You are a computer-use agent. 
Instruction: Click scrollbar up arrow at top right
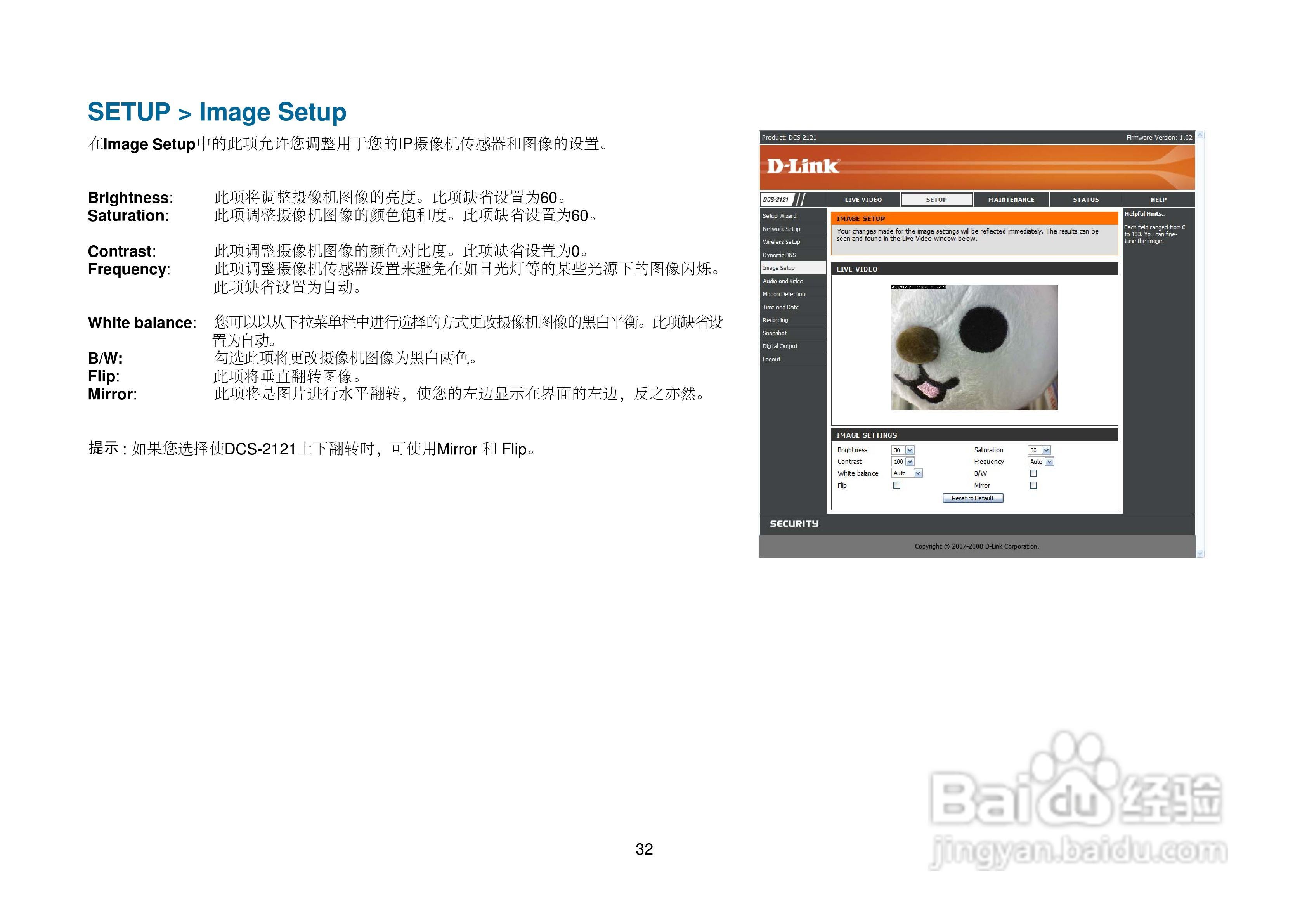(1200, 135)
